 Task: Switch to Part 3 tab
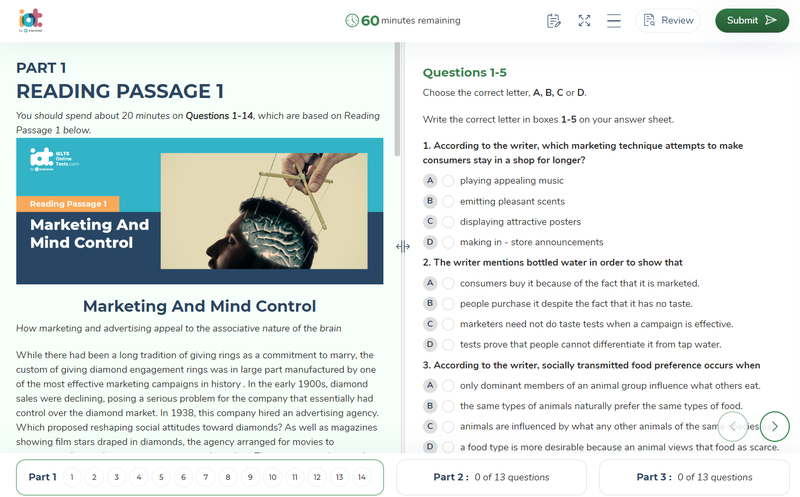pos(693,477)
